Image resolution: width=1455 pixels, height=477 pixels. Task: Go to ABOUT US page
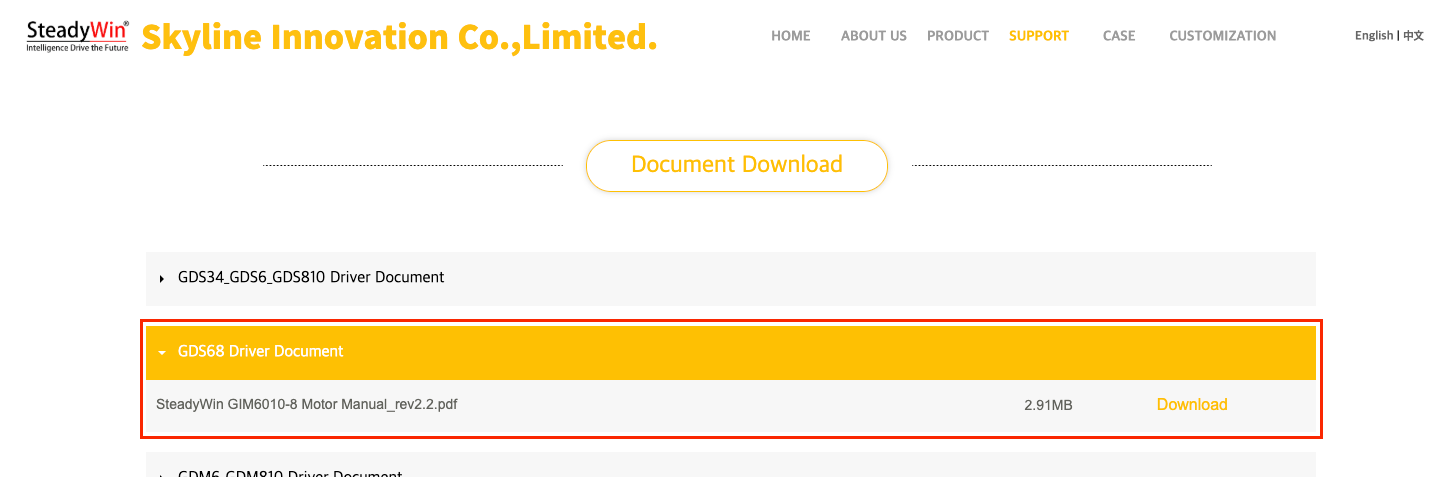click(873, 36)
